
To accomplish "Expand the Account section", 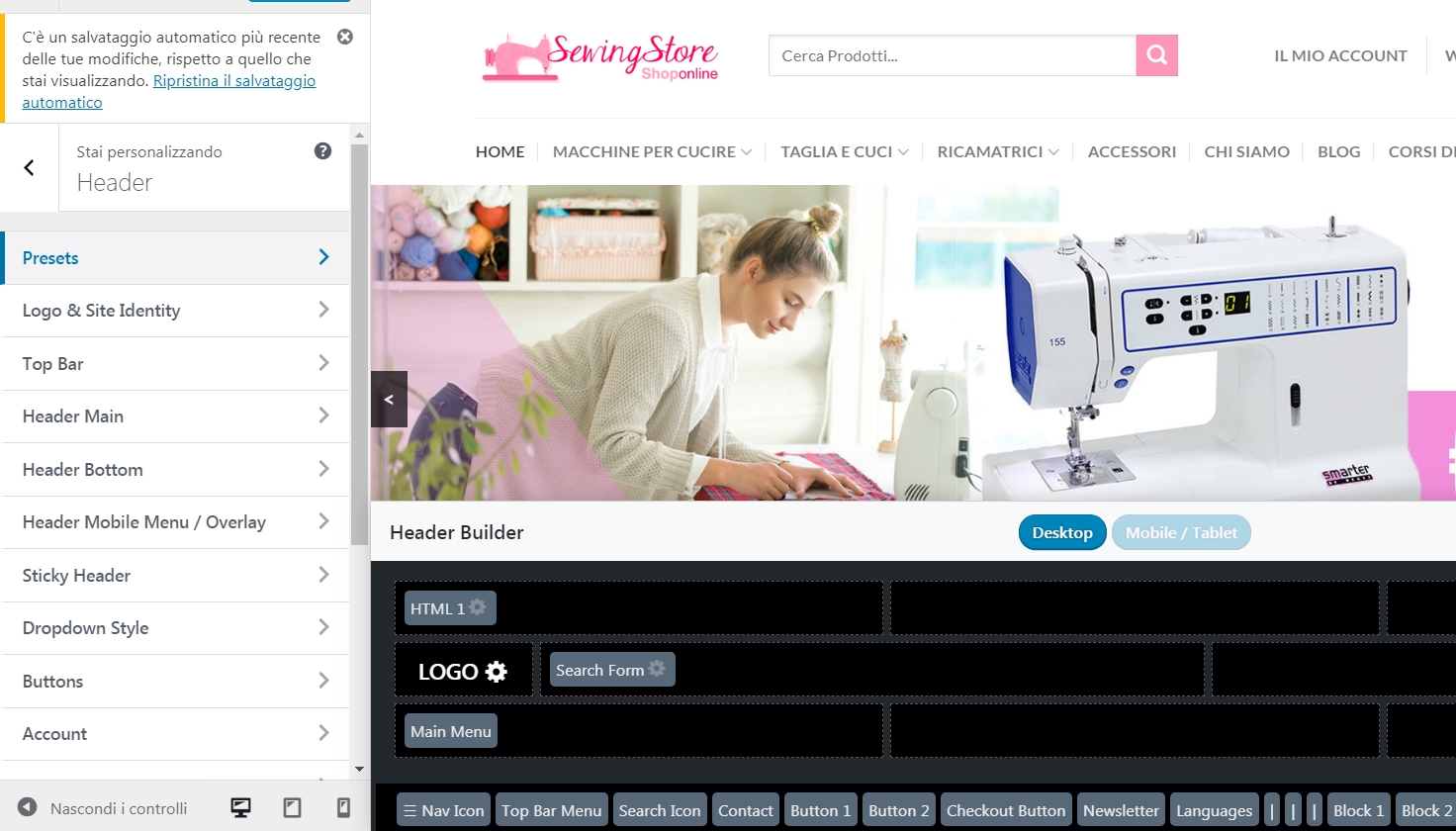I will (x=175, y=734).
